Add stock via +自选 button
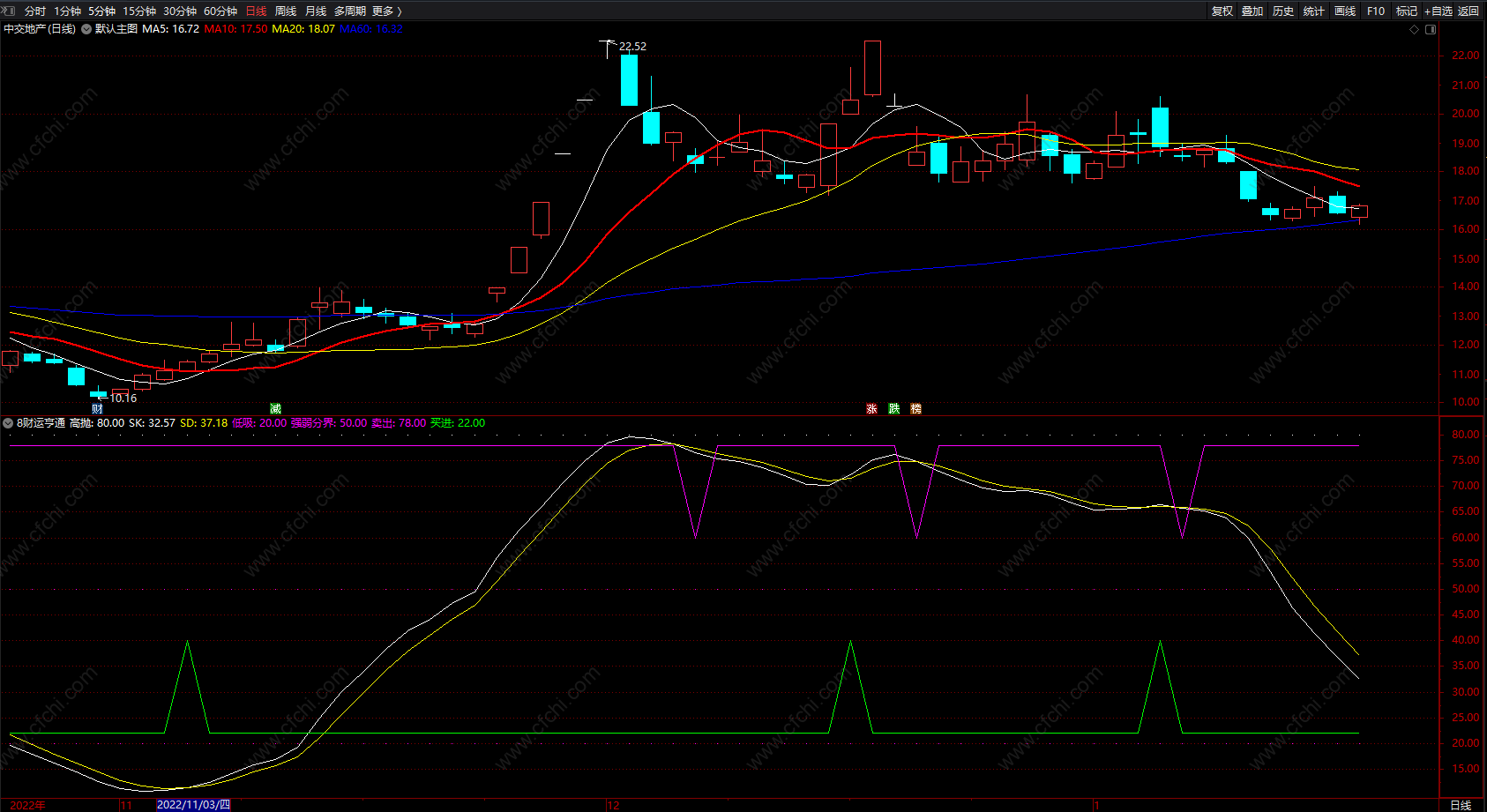 1438,11
